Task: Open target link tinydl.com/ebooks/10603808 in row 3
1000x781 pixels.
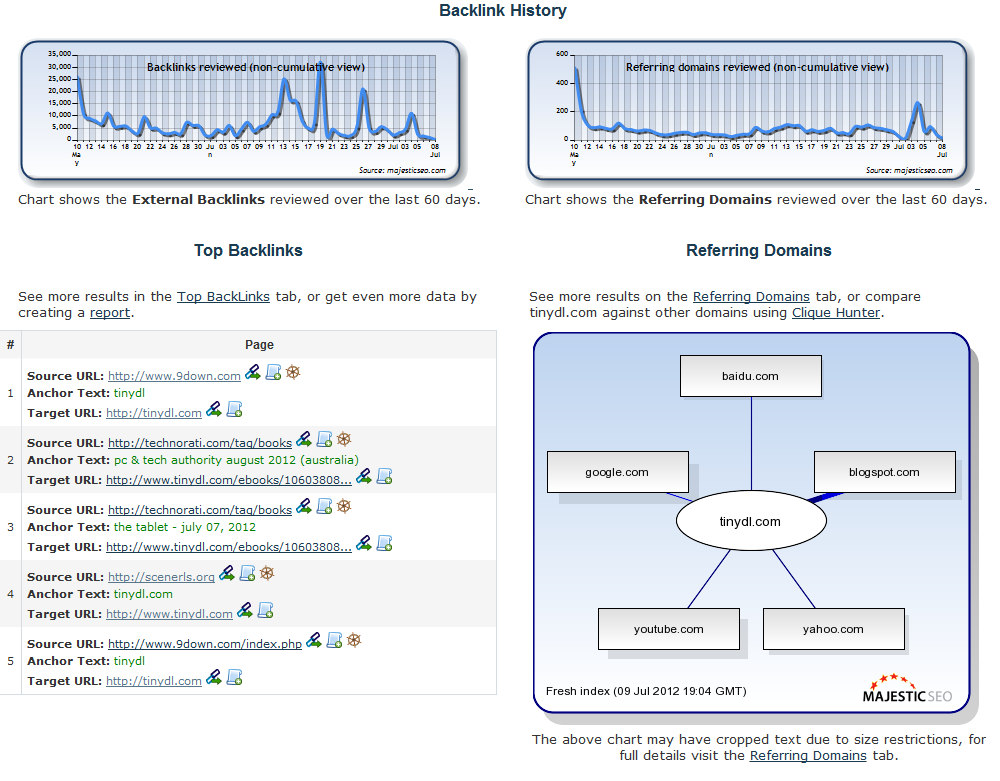Action: pos(228,547)
